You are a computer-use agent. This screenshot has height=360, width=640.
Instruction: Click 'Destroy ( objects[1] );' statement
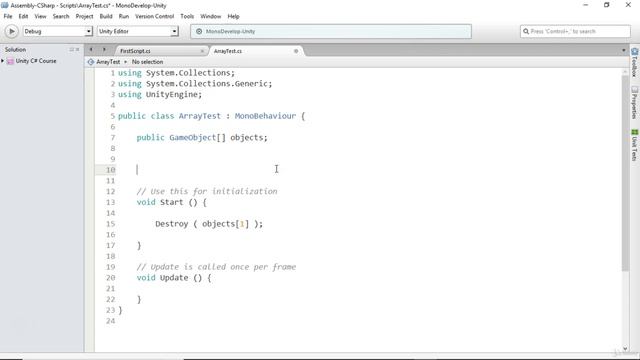[x=209, y=224]
